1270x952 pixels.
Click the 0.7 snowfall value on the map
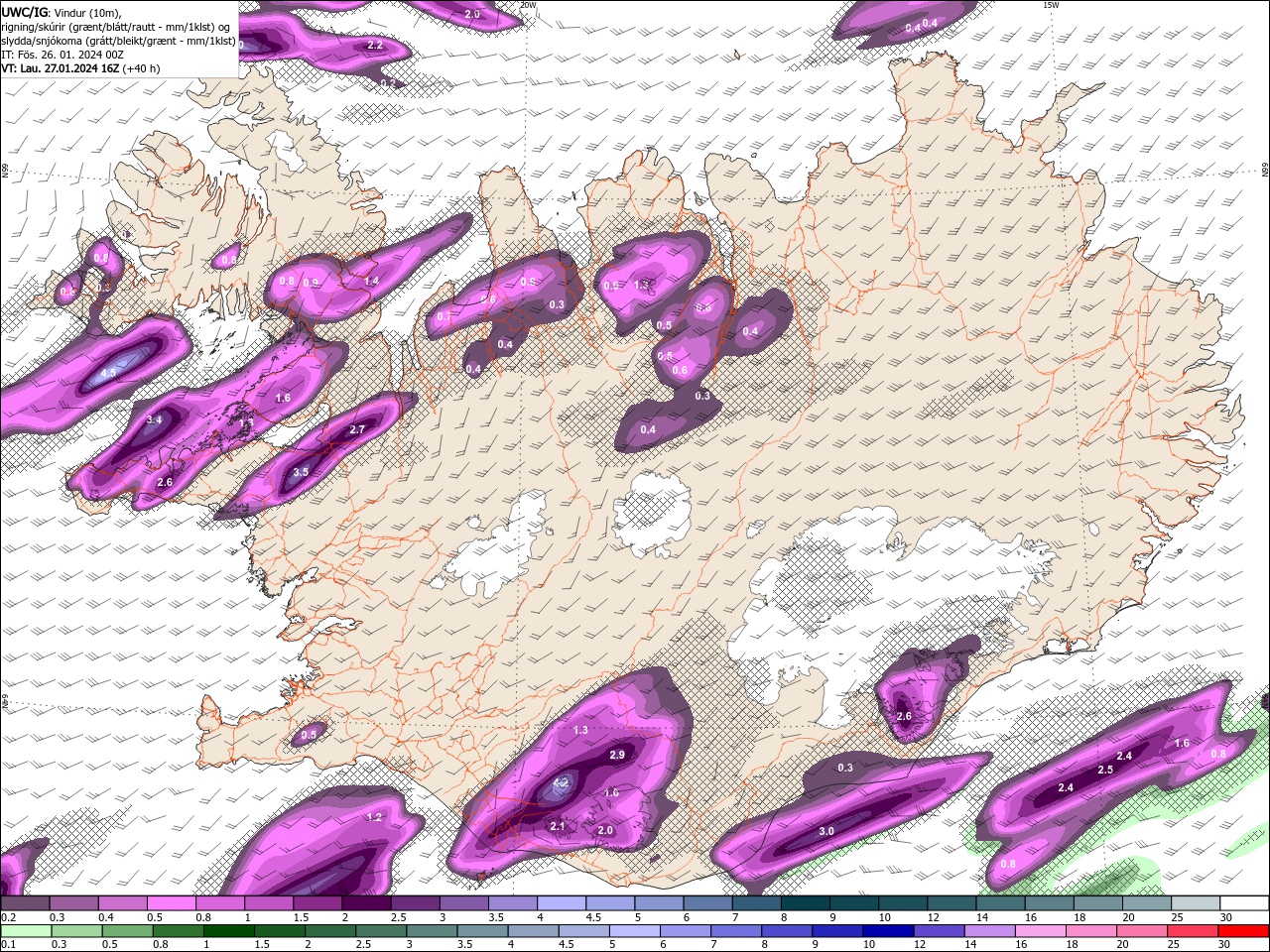pos(443,316)
